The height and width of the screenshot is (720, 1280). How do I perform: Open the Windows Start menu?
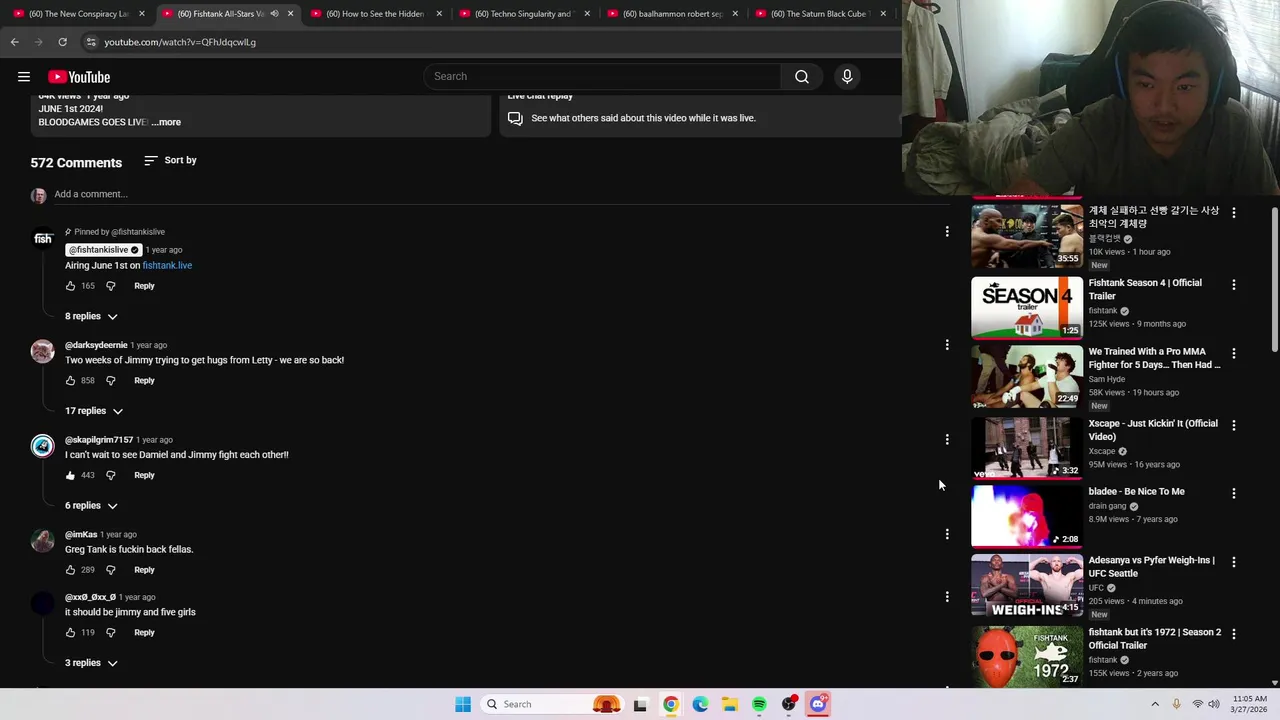point(463,704)
